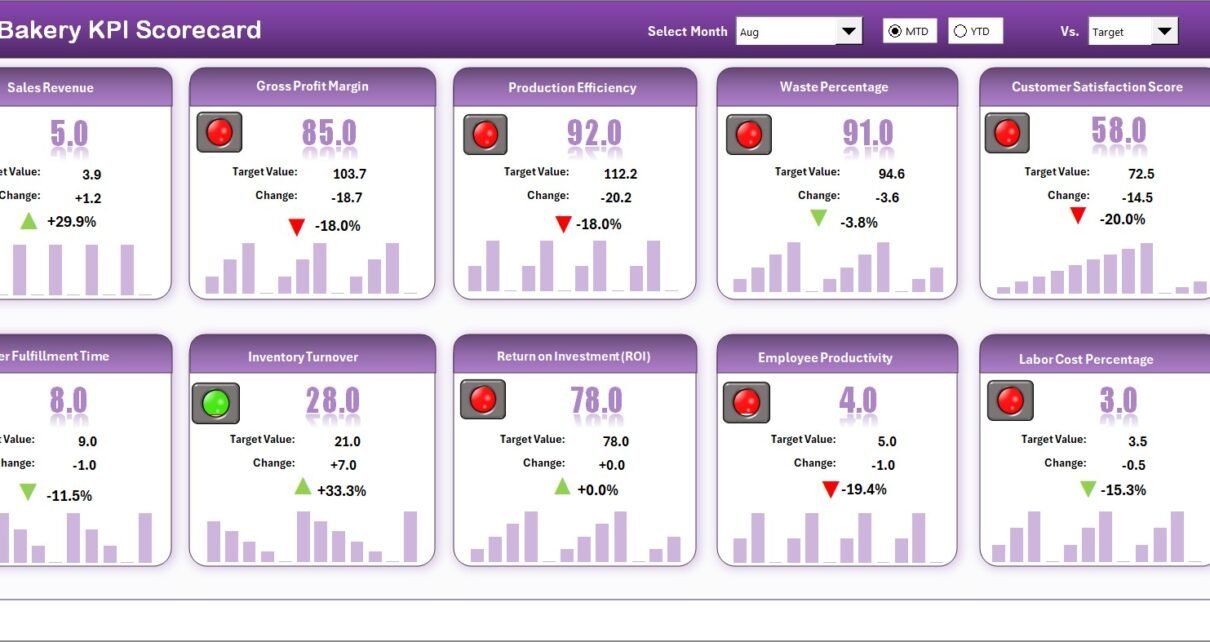Click the green up arrow beside +33.3%
The image size is (1210, 642).
tap(303, 487)
